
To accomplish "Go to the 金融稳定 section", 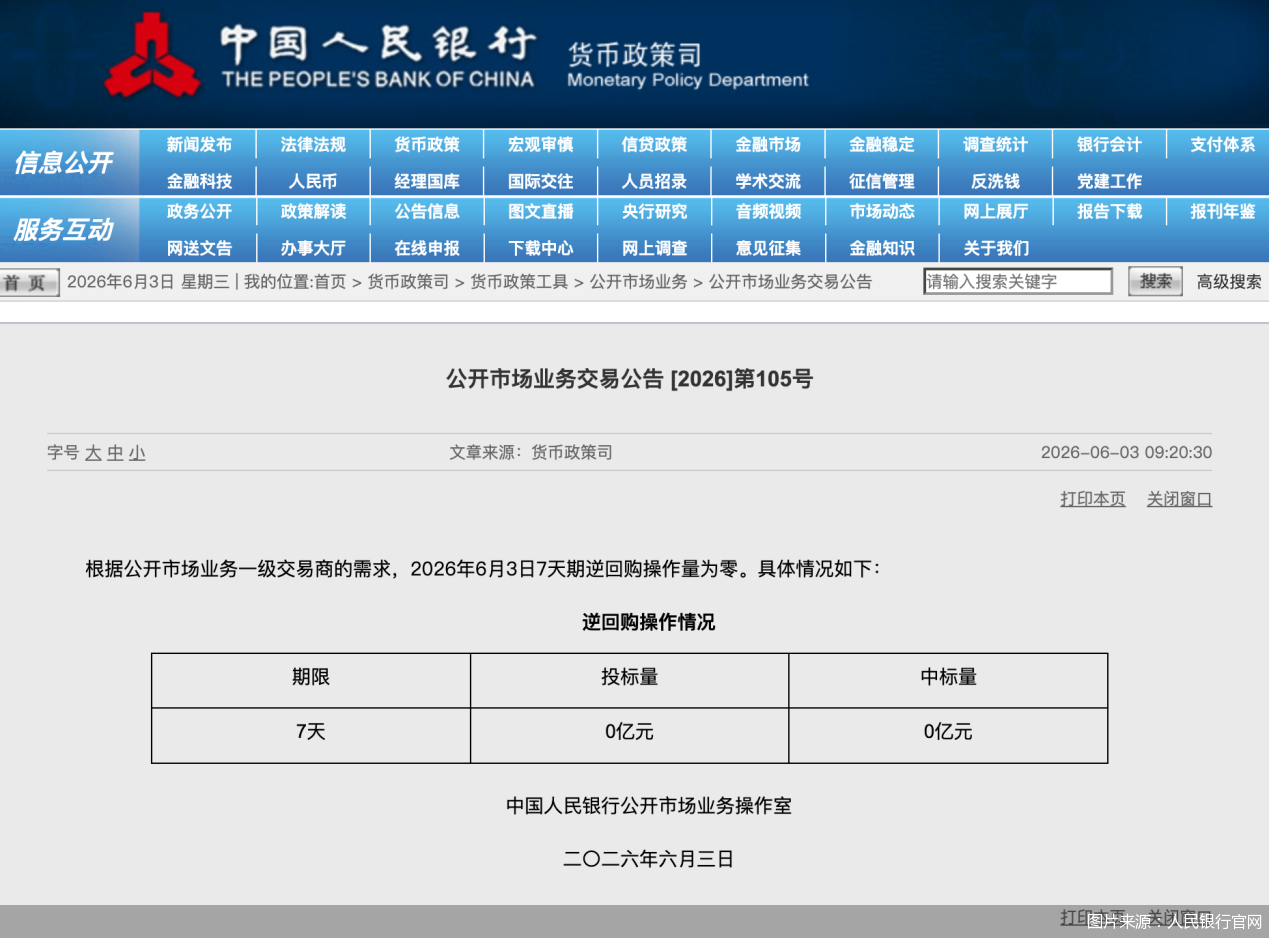I will click(882, 145).
